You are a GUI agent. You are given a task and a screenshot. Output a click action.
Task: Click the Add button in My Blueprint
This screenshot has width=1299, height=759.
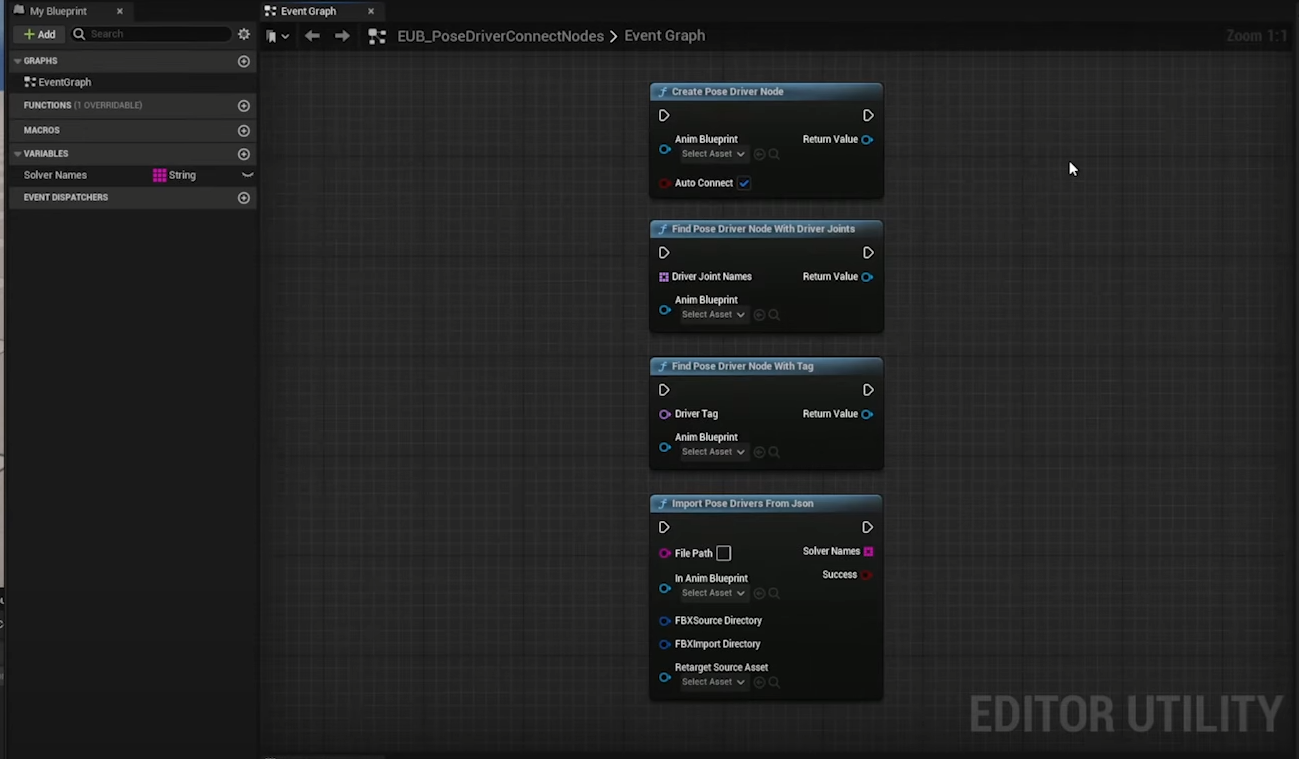[40, 34]
